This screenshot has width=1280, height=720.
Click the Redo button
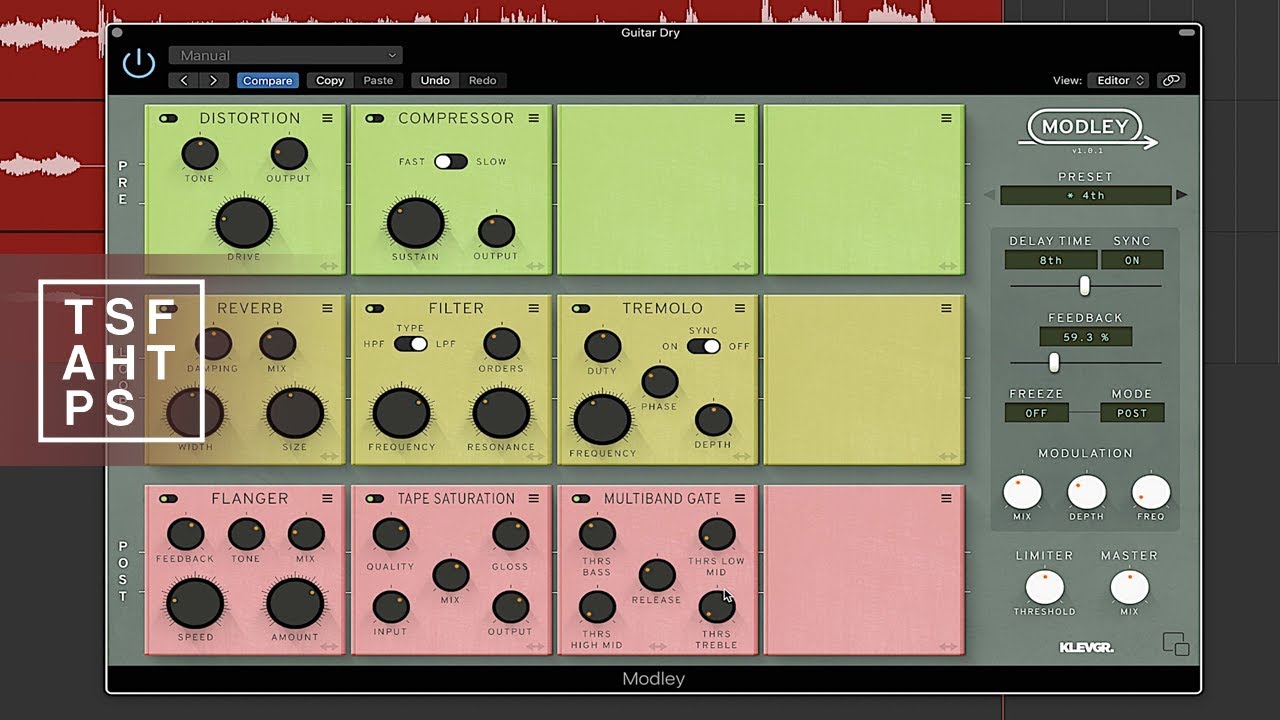click(x=482, y=81)
